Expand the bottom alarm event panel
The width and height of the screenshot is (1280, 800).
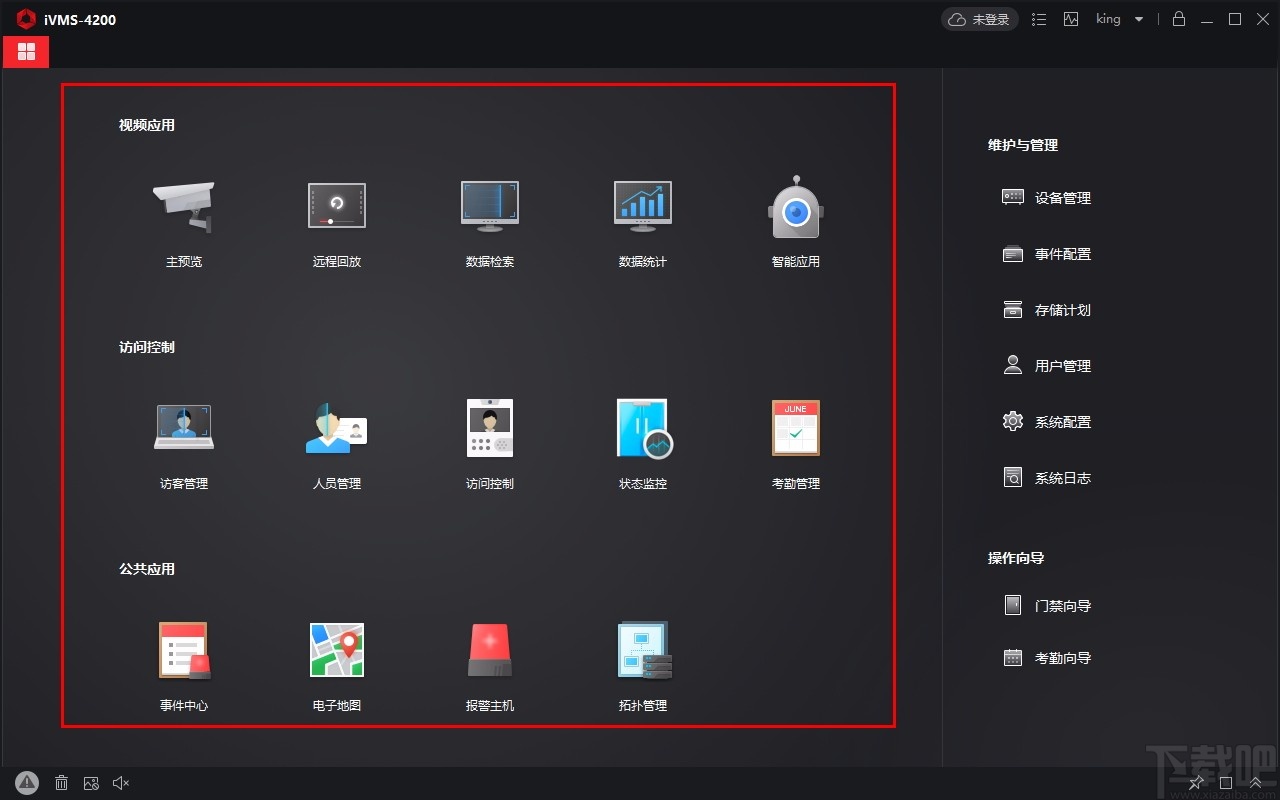click(x=1255, y=783)
